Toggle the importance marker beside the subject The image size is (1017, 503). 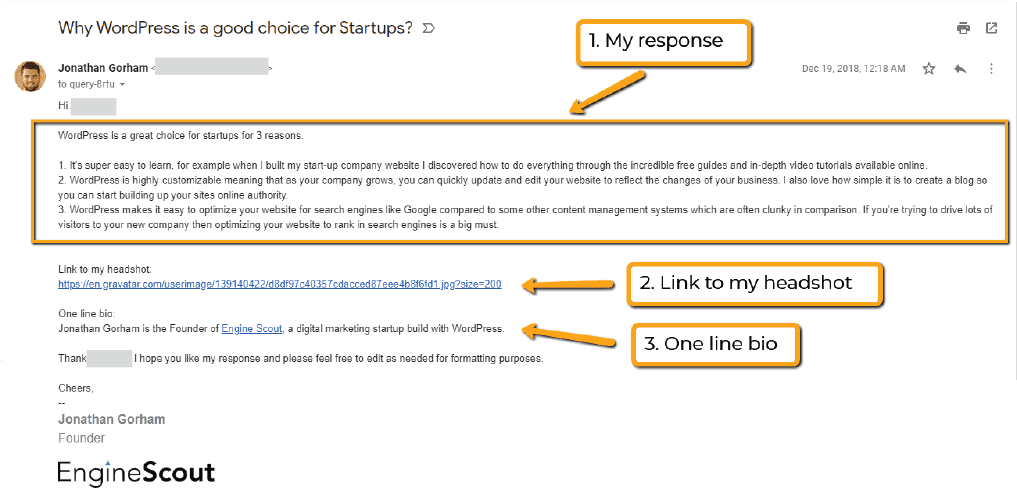[429, 29]
